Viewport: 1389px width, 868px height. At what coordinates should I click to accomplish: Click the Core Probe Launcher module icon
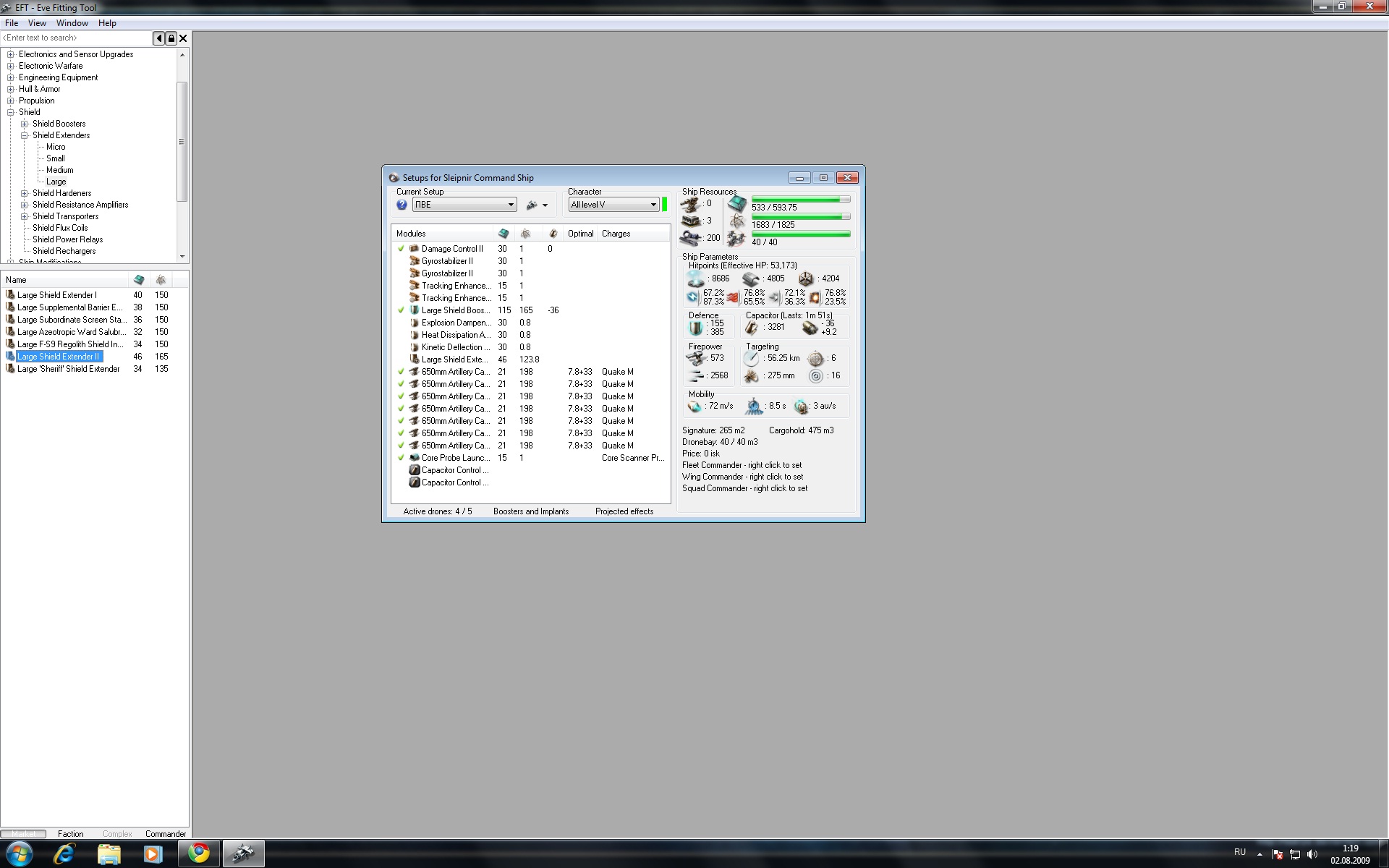pos(415,458)
